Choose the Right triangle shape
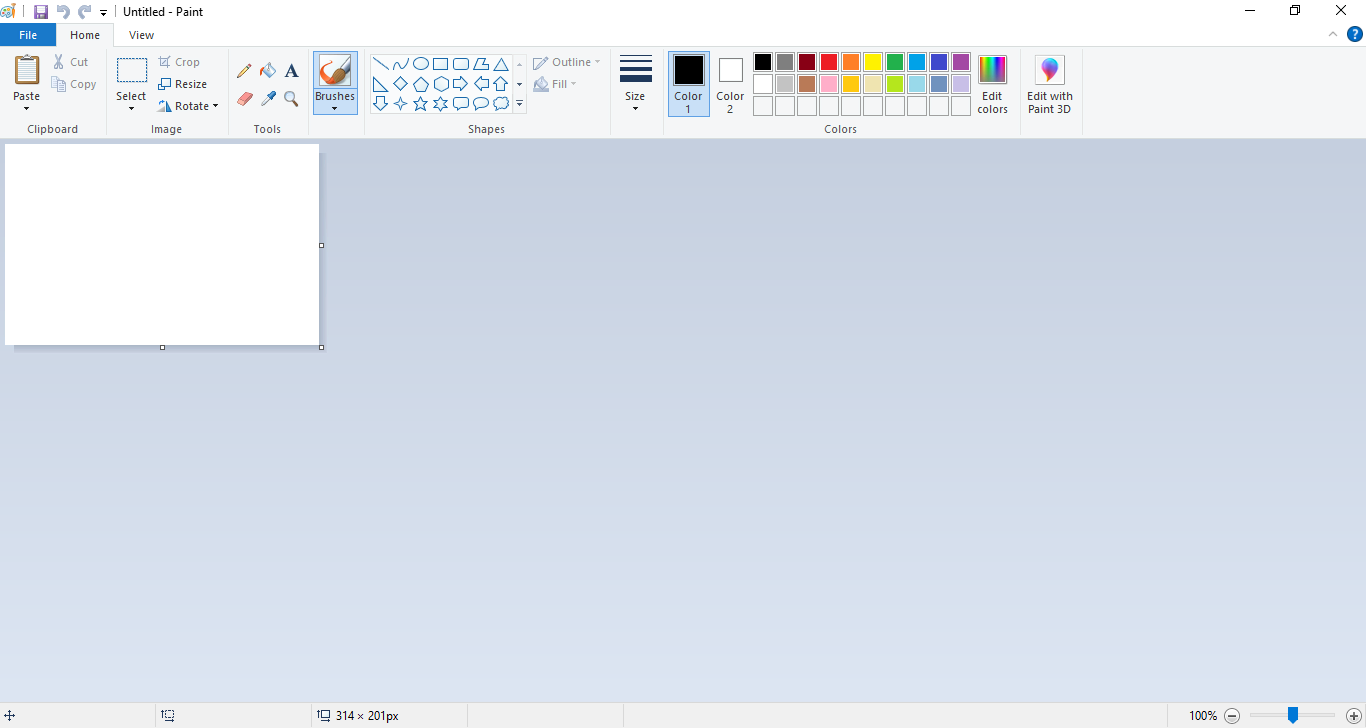The width and height of the screenshot is (1366, 728). [x=381, y=84]
